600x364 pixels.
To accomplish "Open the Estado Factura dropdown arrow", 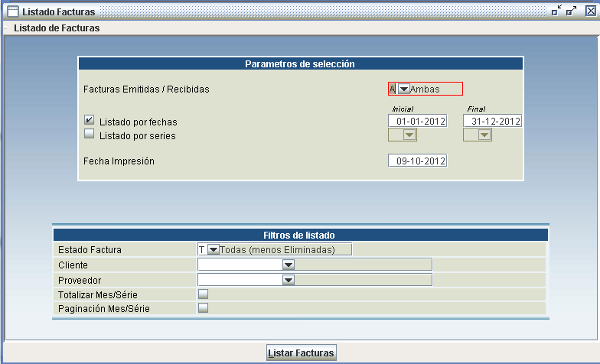I will pos(213,250).
